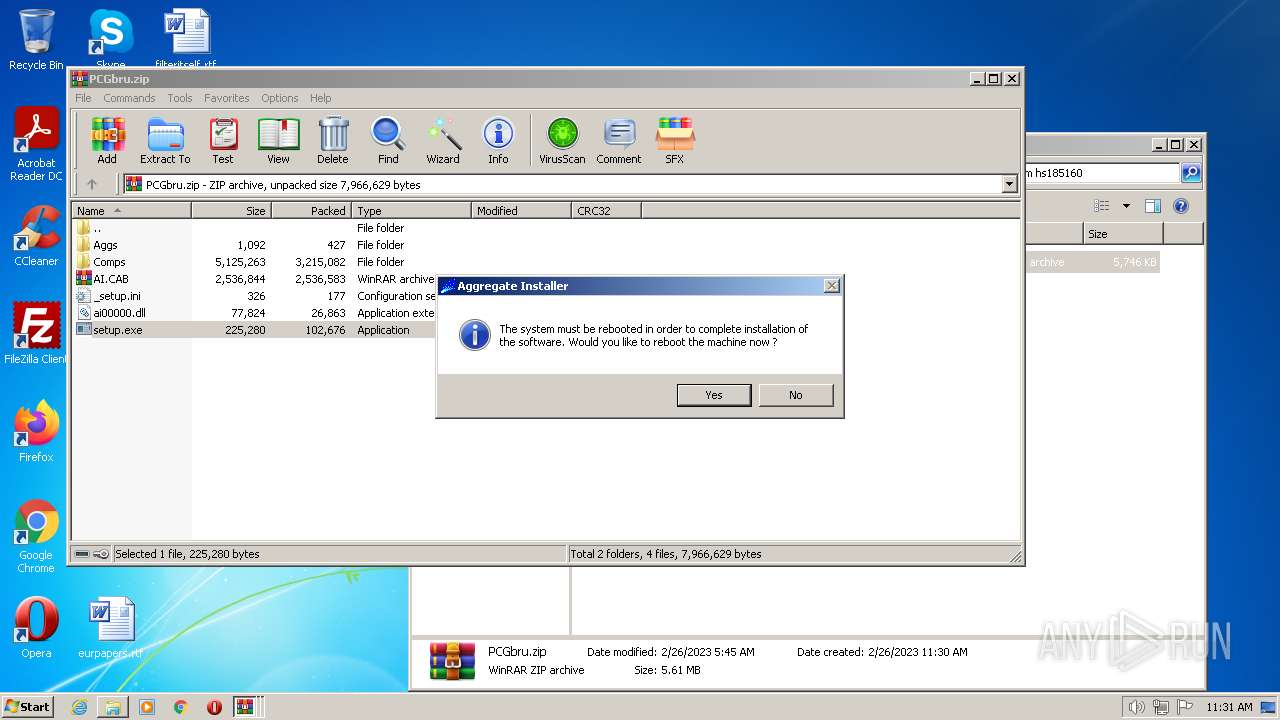Open the Acrobat Reader DC desktop icon
This screenshot has height=720, width=1280.
click(x=36, y=145)
